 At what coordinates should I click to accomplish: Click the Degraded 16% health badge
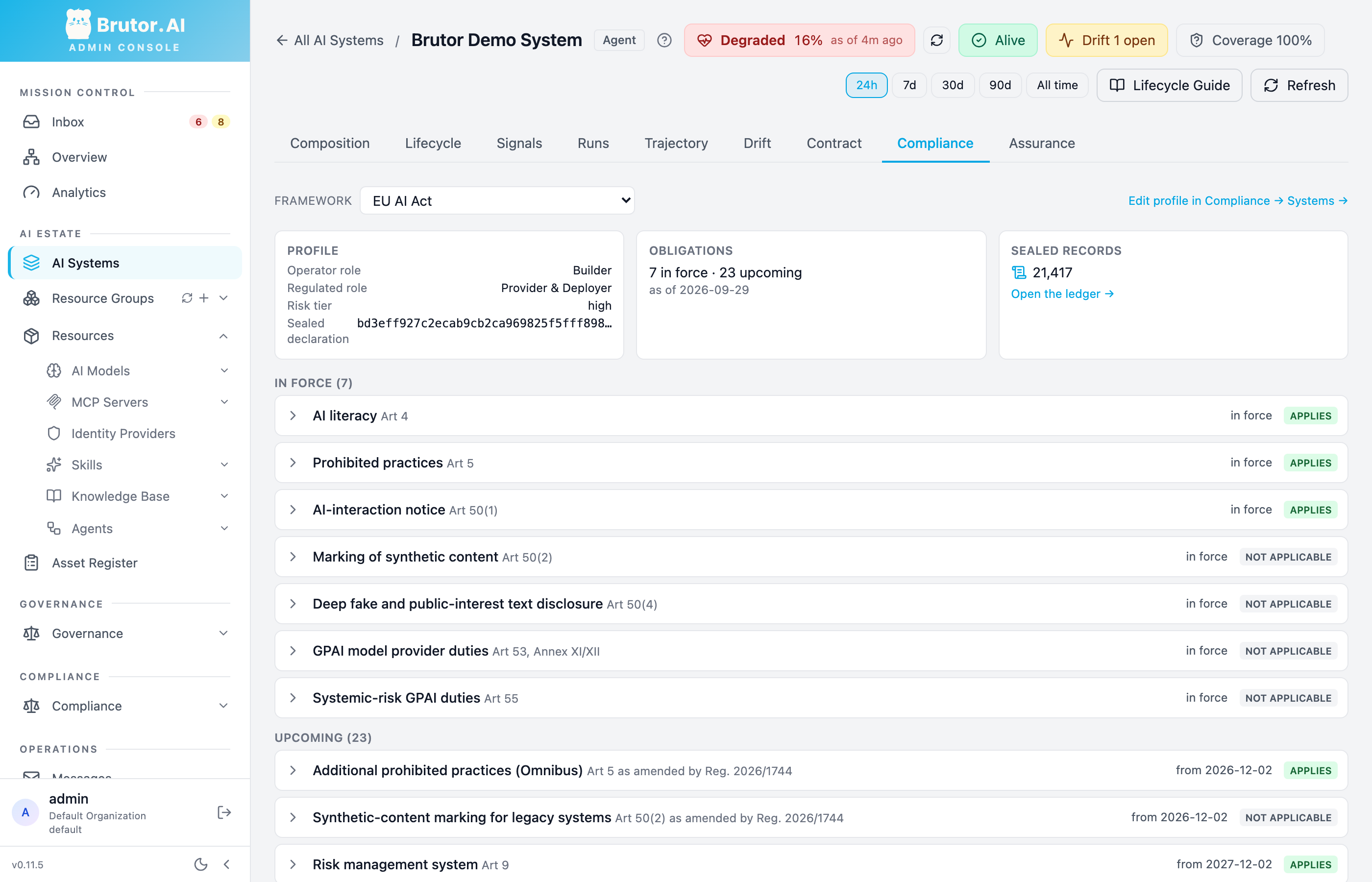point(799,40)
